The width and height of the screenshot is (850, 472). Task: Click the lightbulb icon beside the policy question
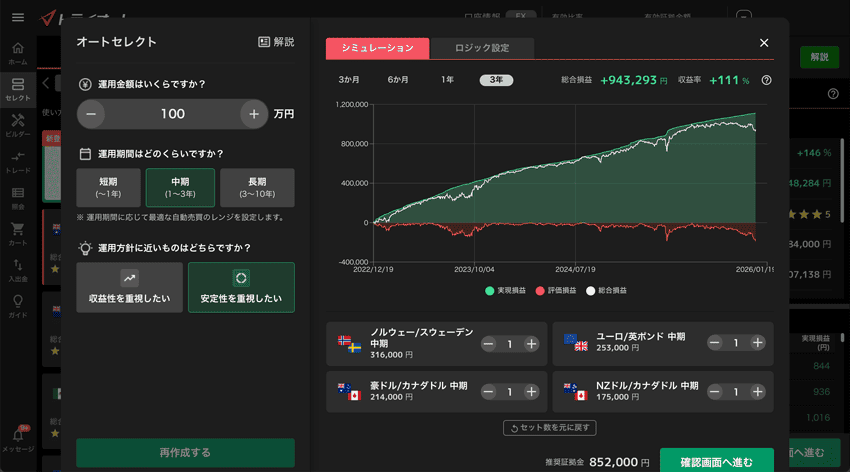pos(85,248)
